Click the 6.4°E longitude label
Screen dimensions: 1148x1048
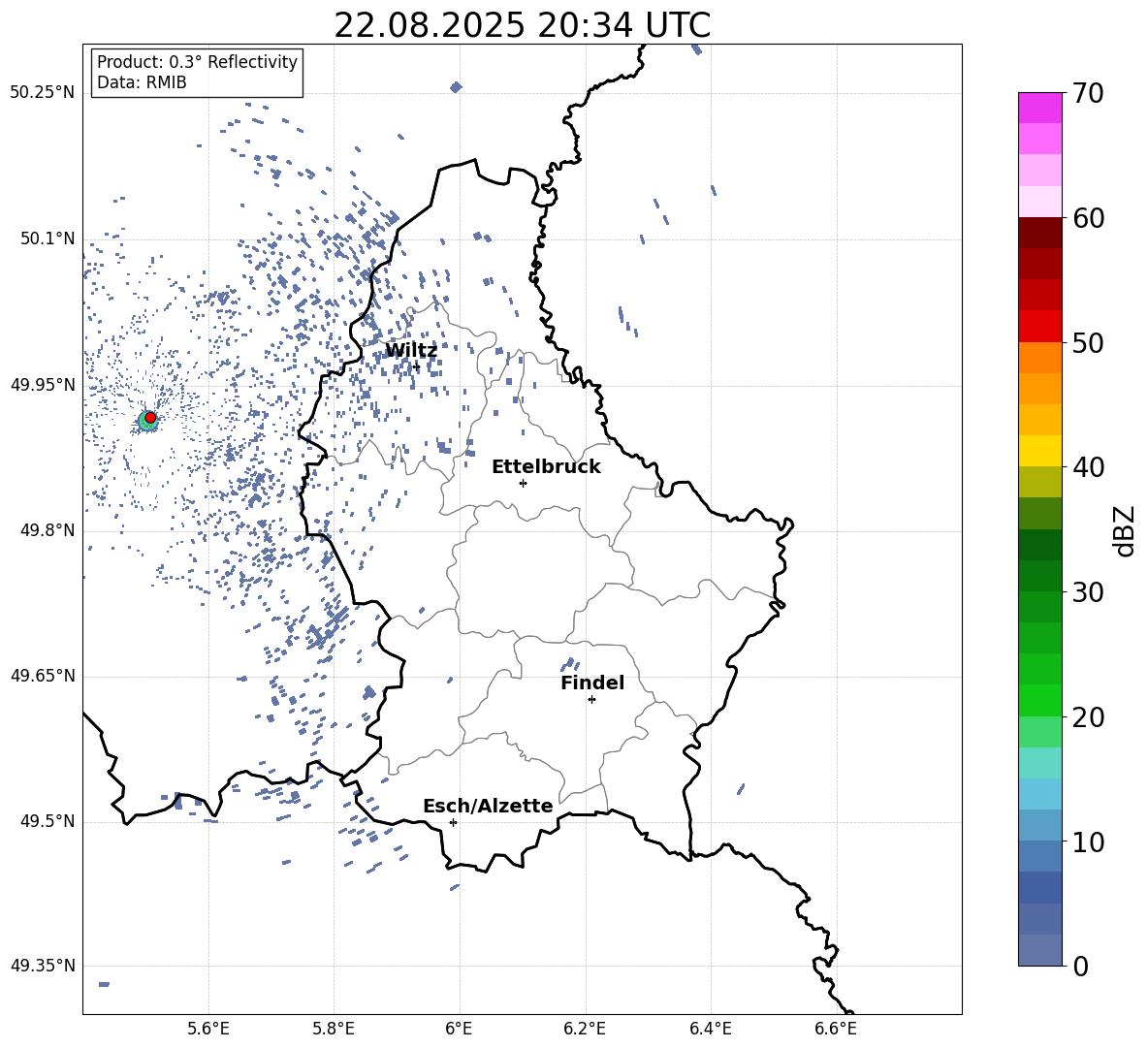(x=710, y=1029)
